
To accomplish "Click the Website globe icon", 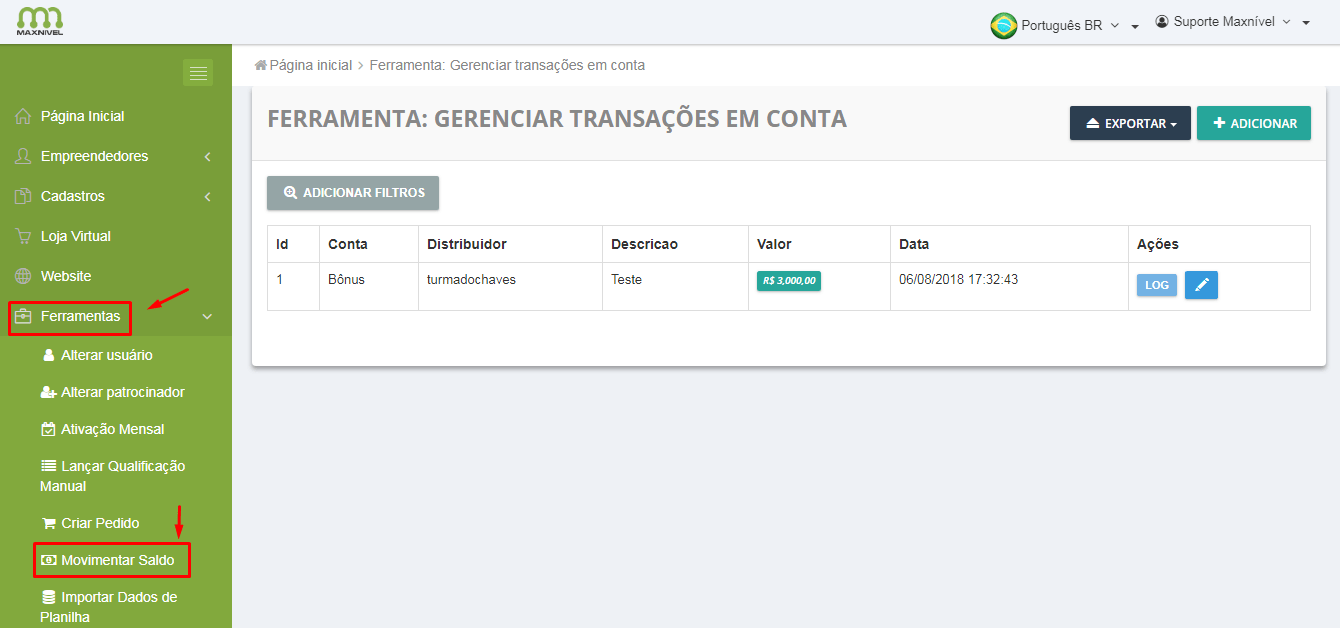I will (23, 277).
